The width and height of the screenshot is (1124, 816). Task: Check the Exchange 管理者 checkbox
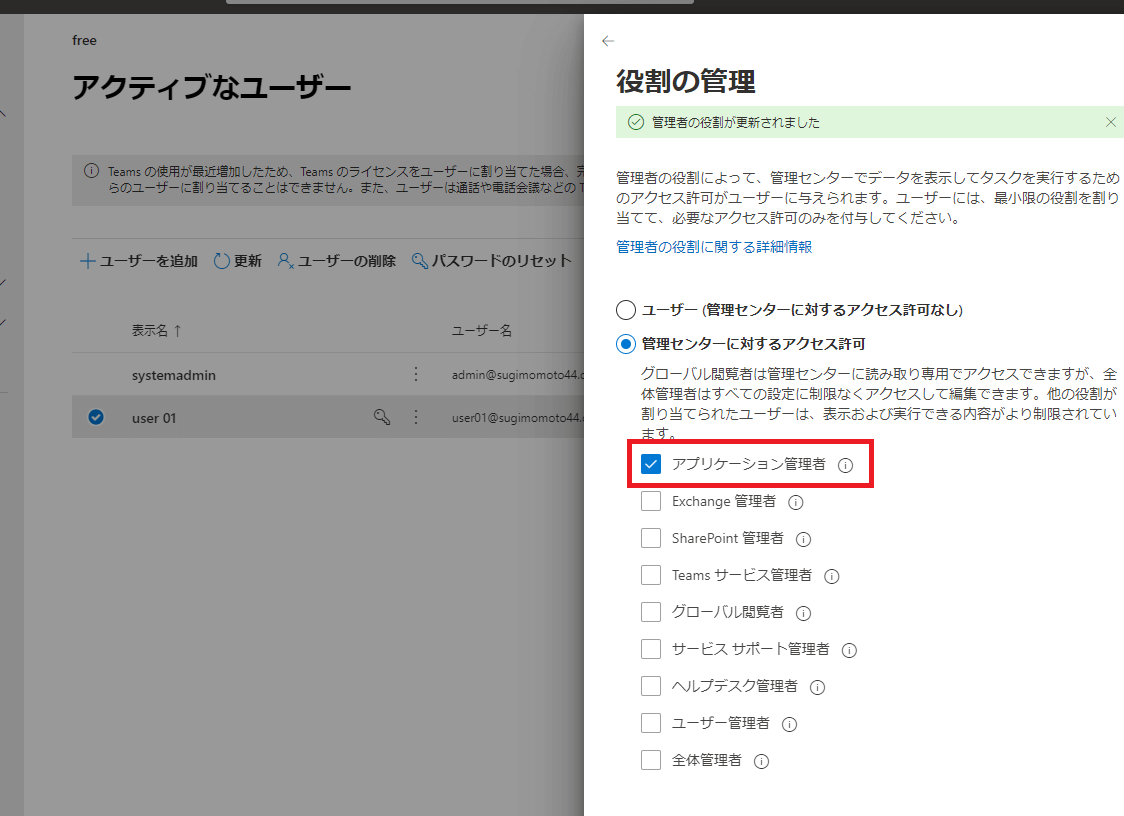651,501
